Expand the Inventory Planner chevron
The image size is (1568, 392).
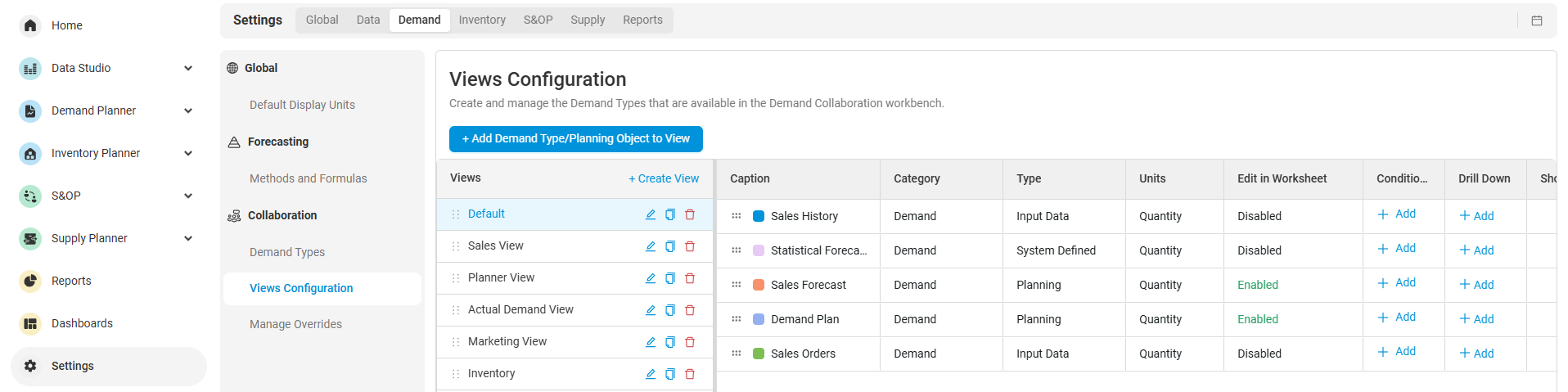[x=188, y=153]
